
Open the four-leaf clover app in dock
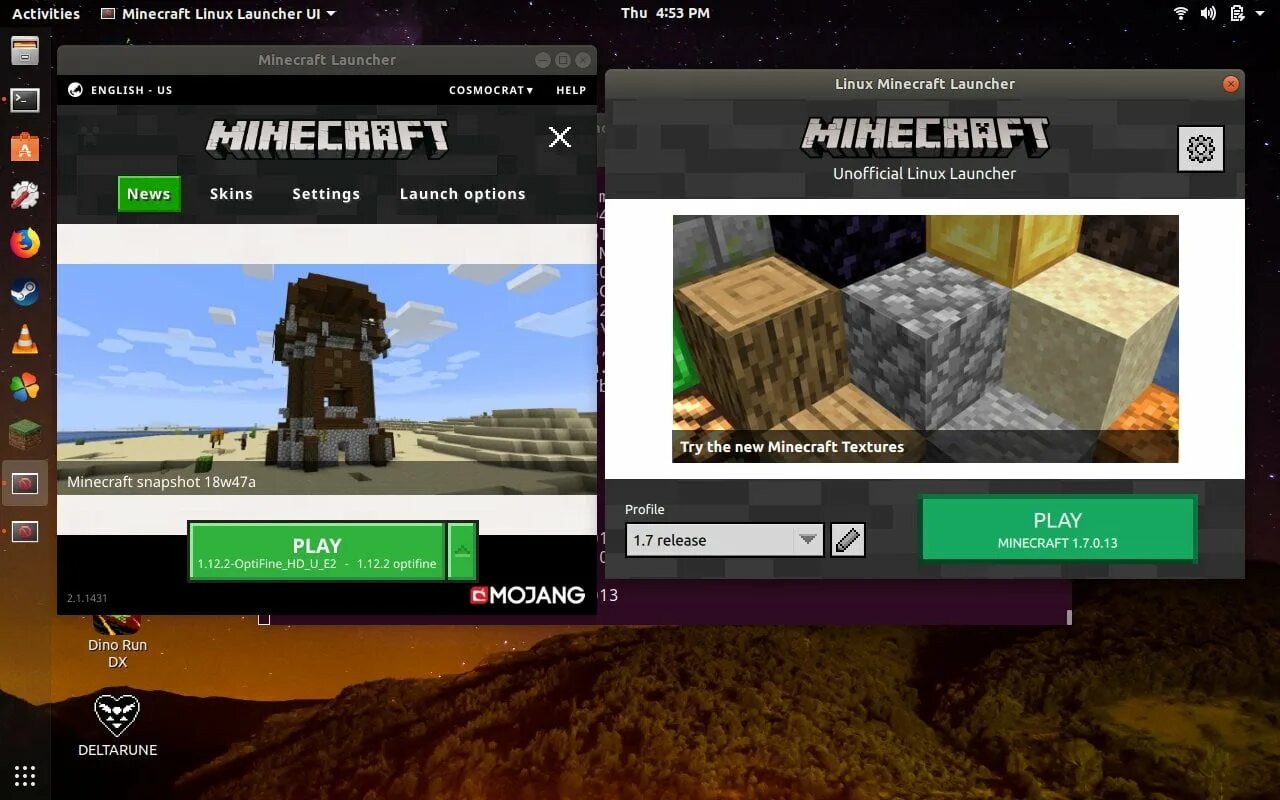[25, 387]
